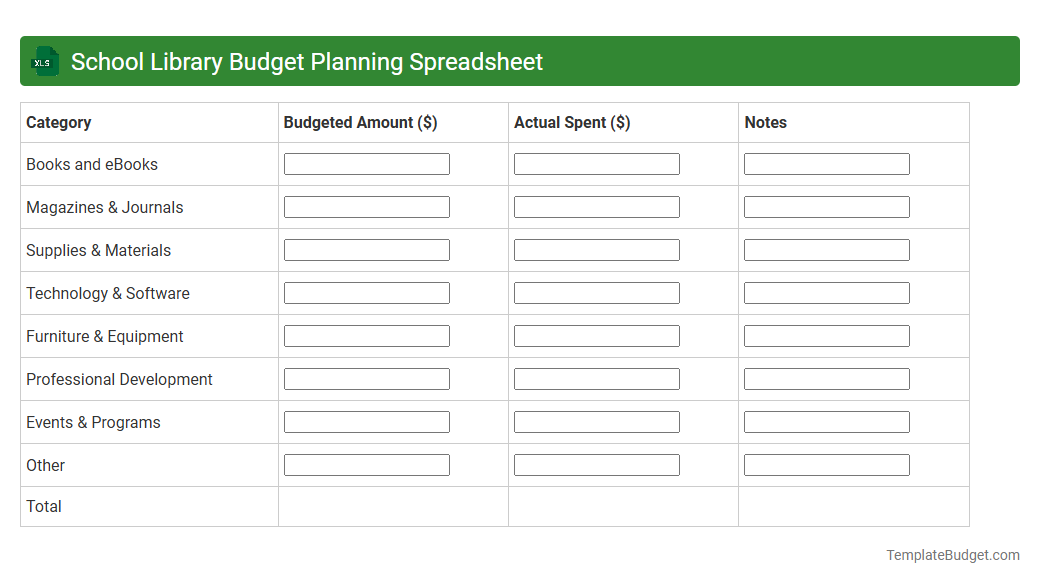Click the green XLS file icon
This screenshot has height=584, width=1040.
(x=44, y=61)
